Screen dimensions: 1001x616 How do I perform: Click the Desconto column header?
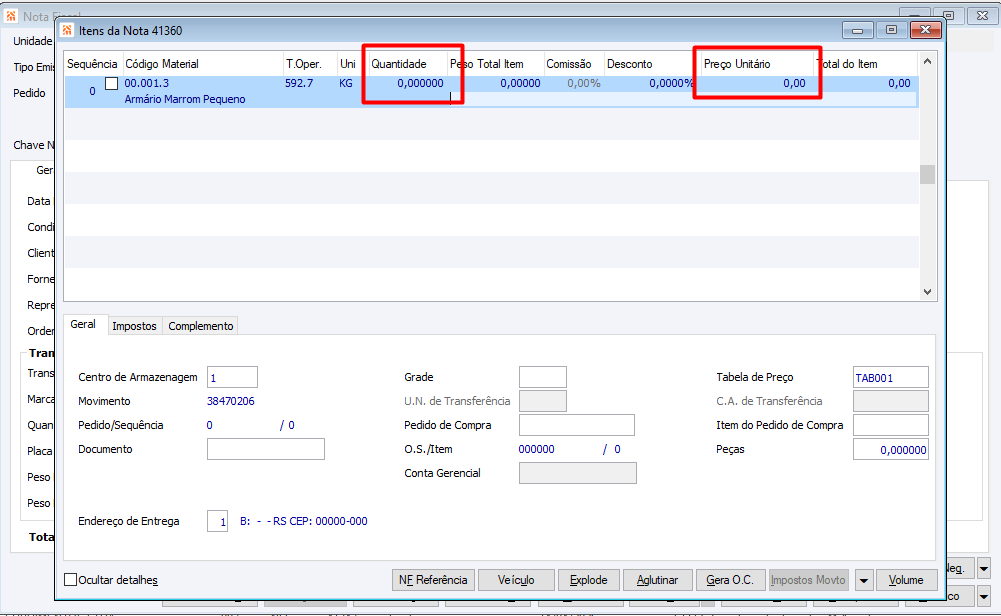pyautogui.click(x=629, y=64)
